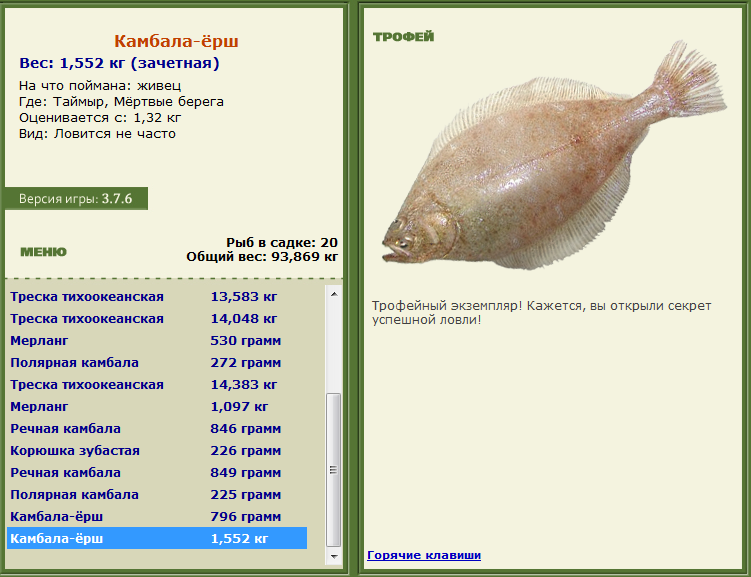
Task: Click the Общий вес: 93,869 кг total
Action: coord(262,257)
